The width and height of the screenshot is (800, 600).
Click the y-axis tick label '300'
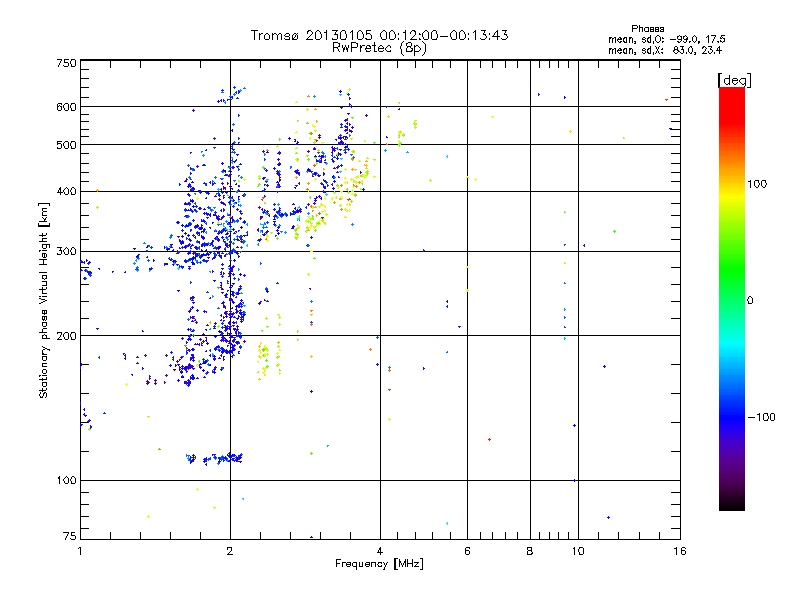pyautogui.click(x=66, y=252)
